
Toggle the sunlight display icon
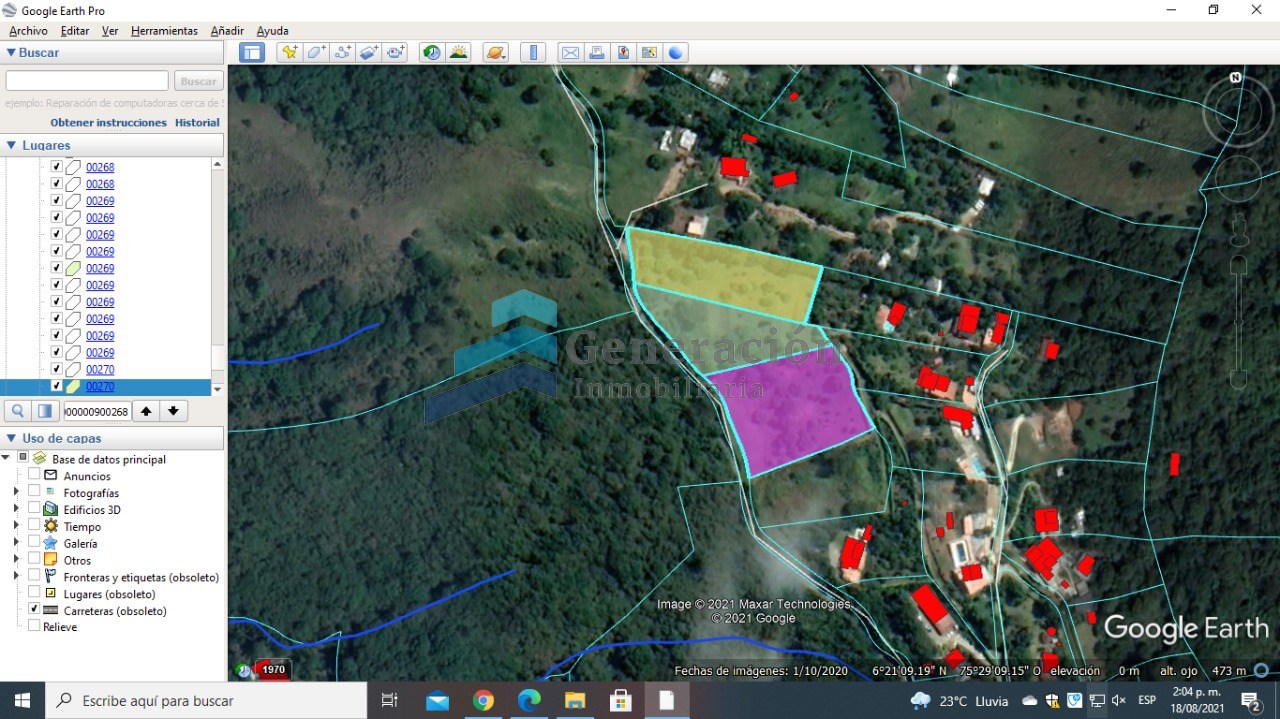(459, 53)
